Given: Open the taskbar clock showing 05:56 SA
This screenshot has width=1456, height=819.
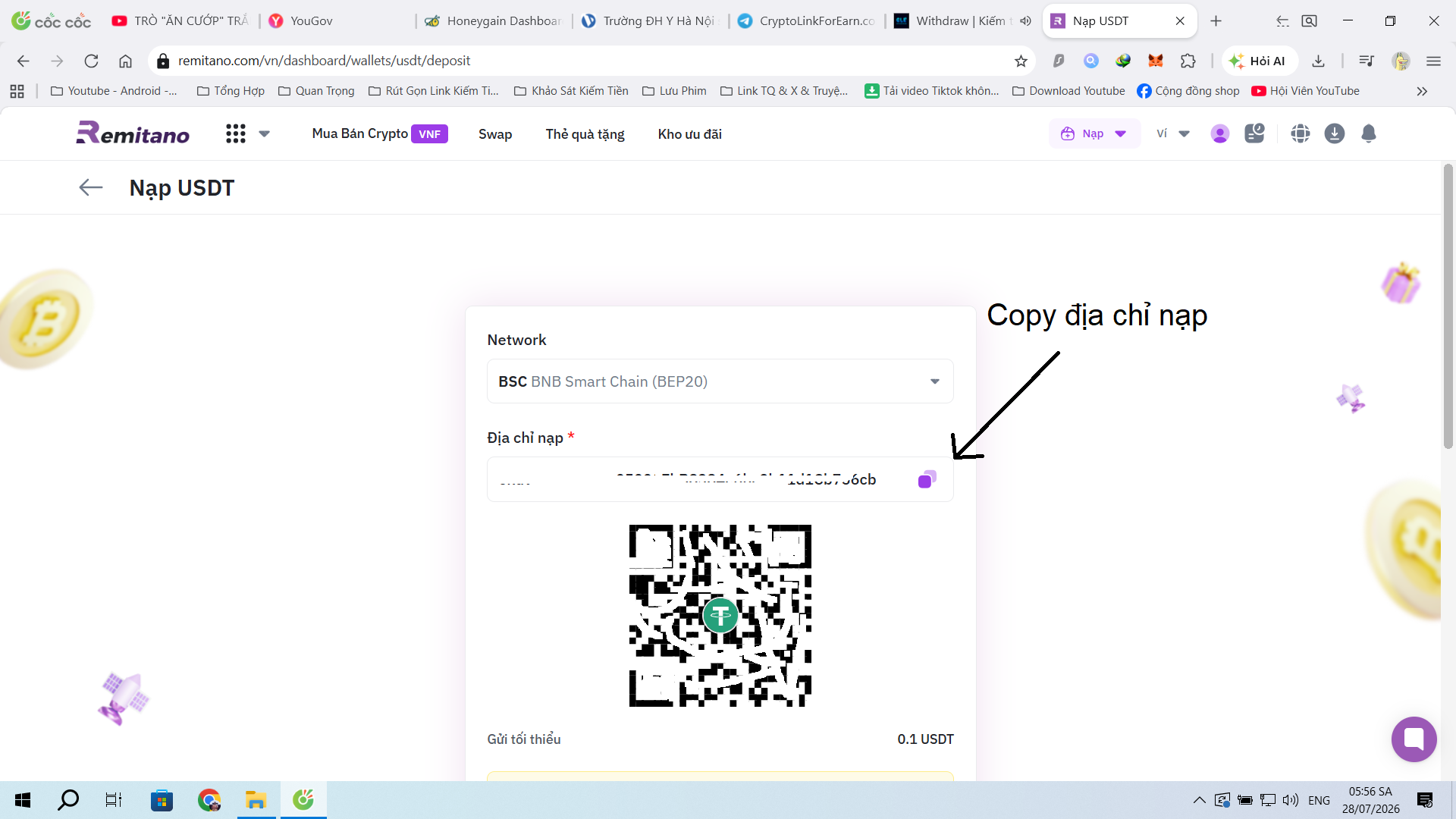Looking at the screenshot, I should [x=1371, y=800].
